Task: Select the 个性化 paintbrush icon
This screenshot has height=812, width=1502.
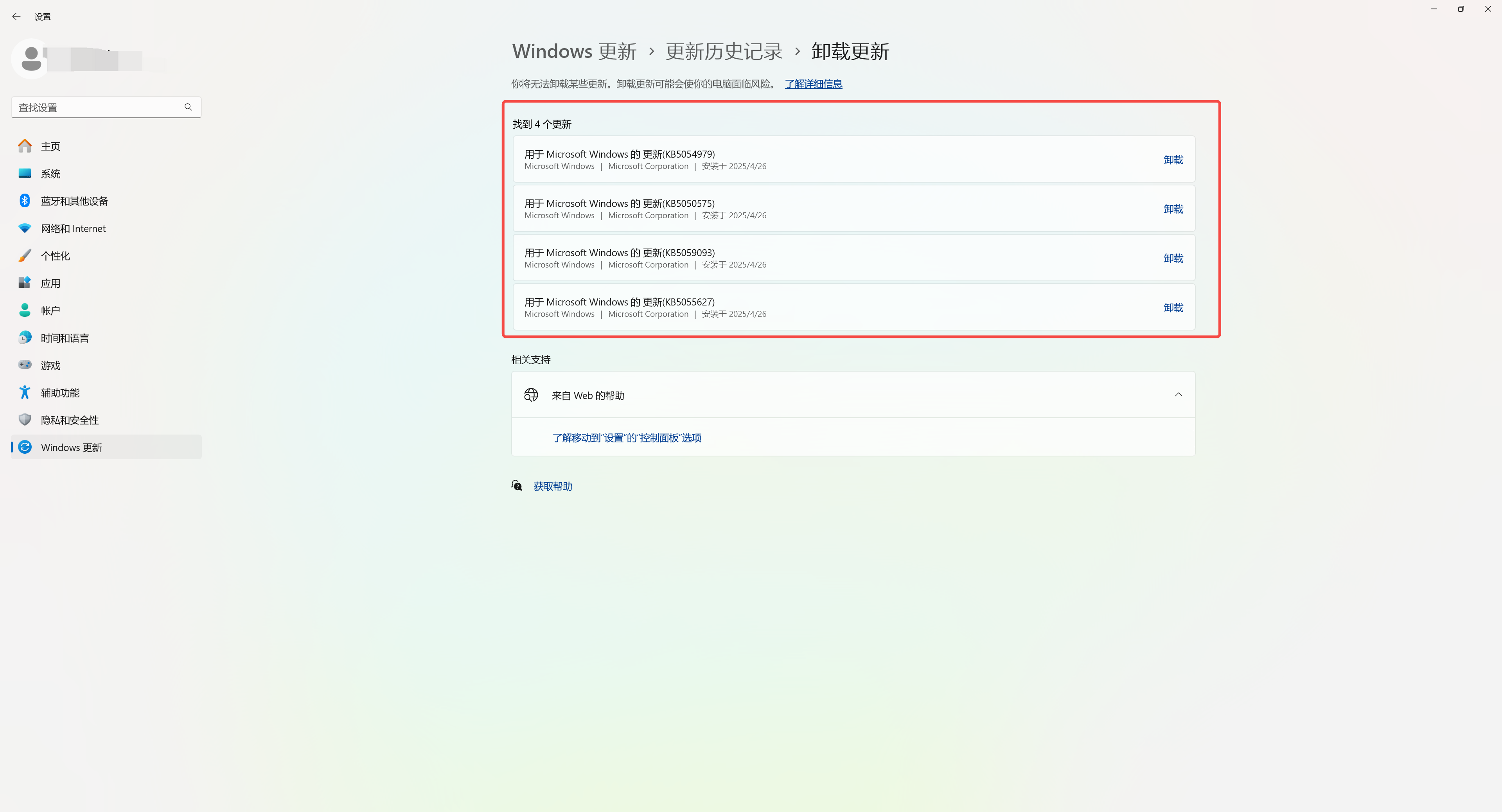Action: [x=25, y=255]
